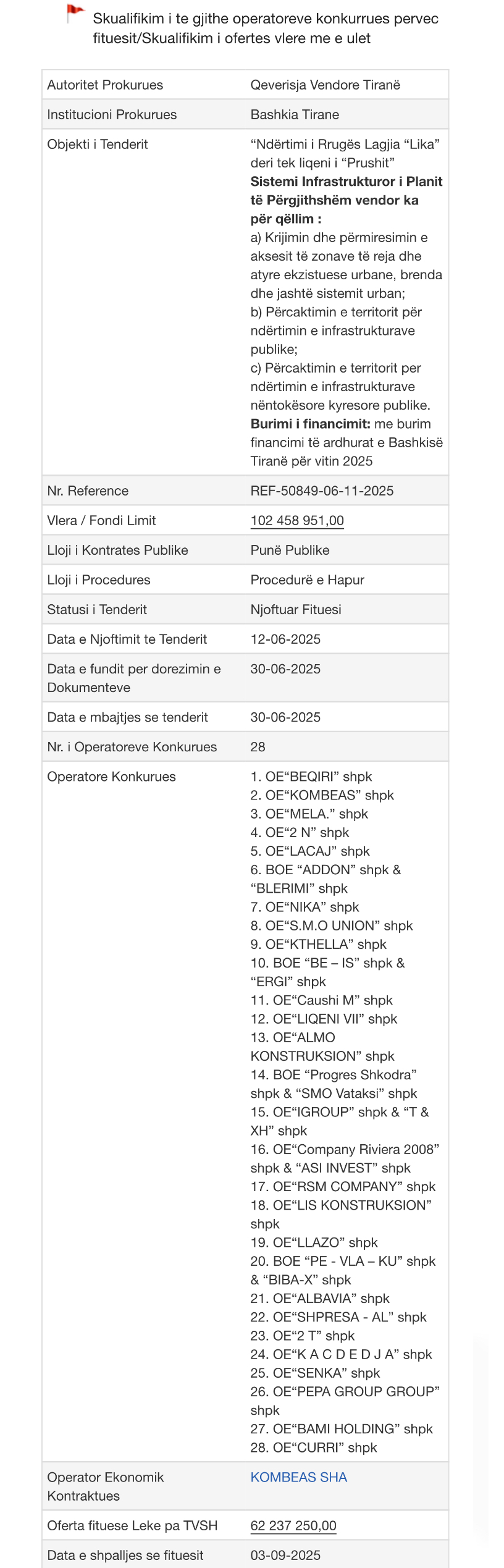The width and height of the screenshot is (504, 1568).
Task: Select OE"BAMI HOLDING" shpk entry
Action: tap(342, 1429)
